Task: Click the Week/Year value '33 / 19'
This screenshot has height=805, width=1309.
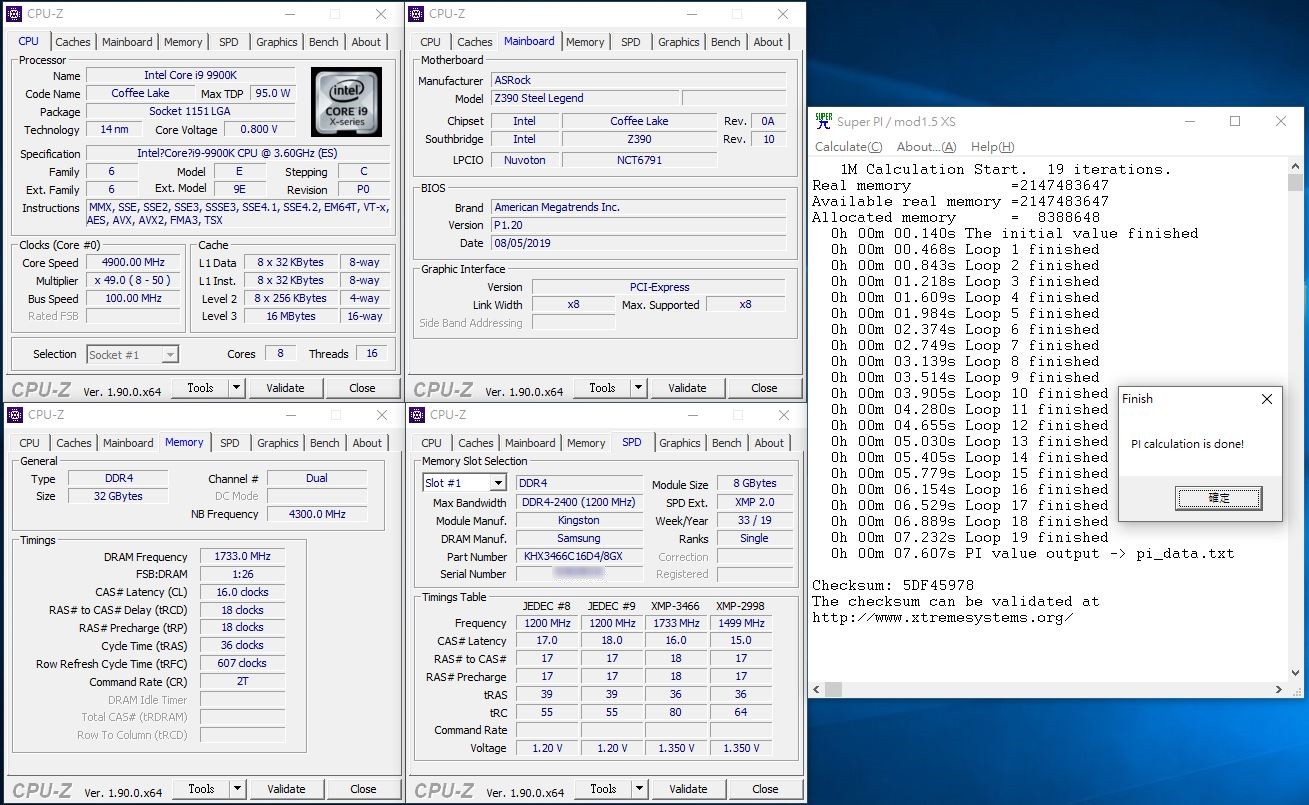Action: point(754,520)
